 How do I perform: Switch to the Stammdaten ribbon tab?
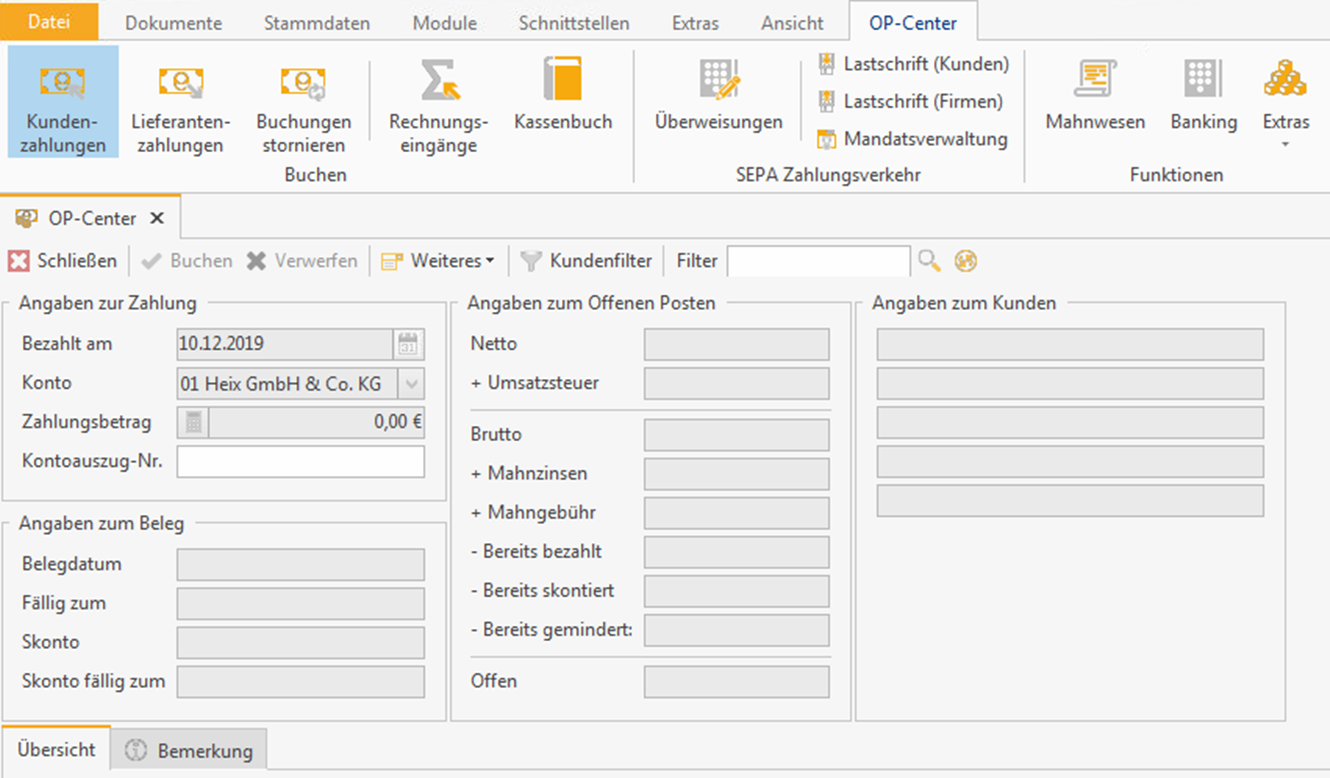click(317, 23)
